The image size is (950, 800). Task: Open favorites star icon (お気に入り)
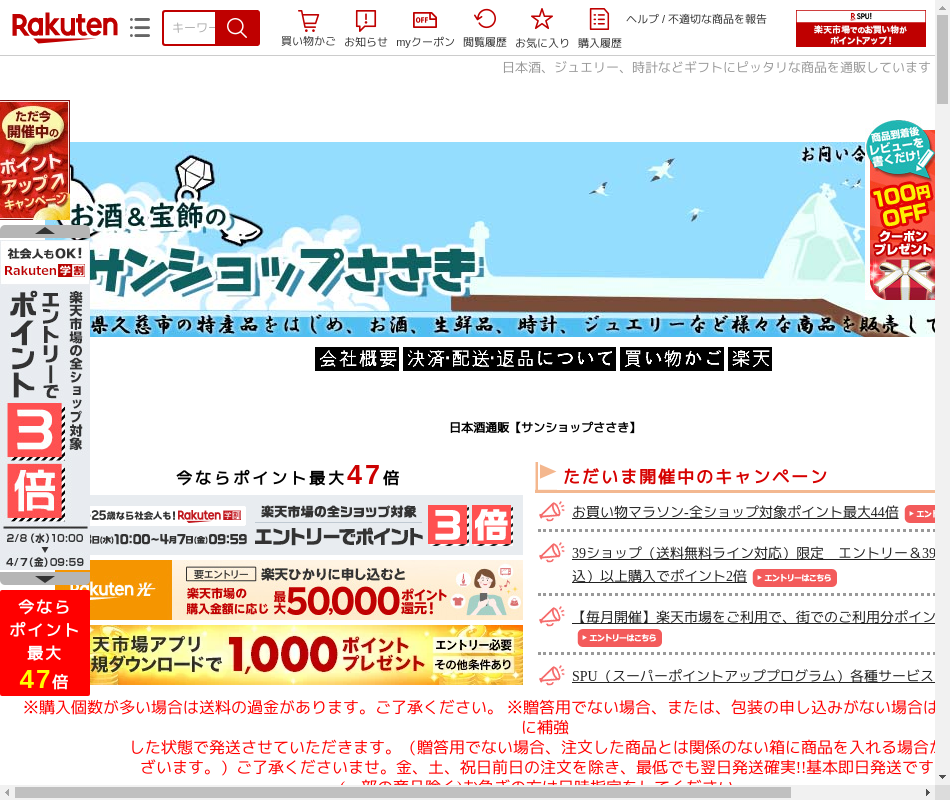[x=542, y=28]
